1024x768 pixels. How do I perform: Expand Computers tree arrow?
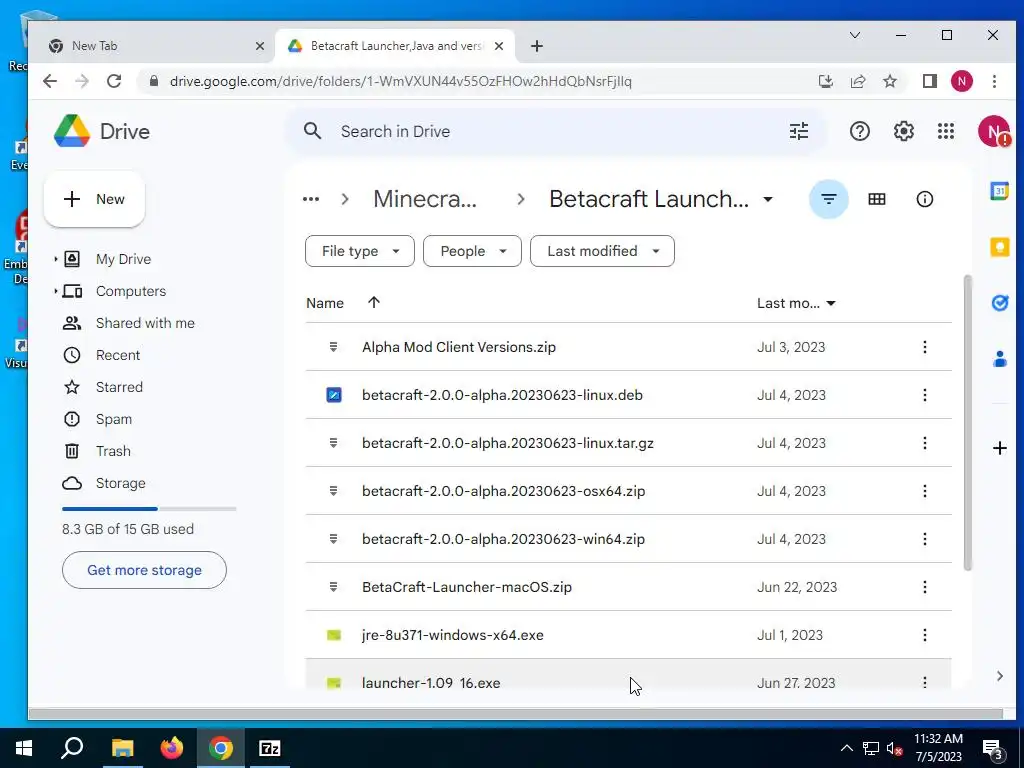pyautogui.click(x=56, y=291)
